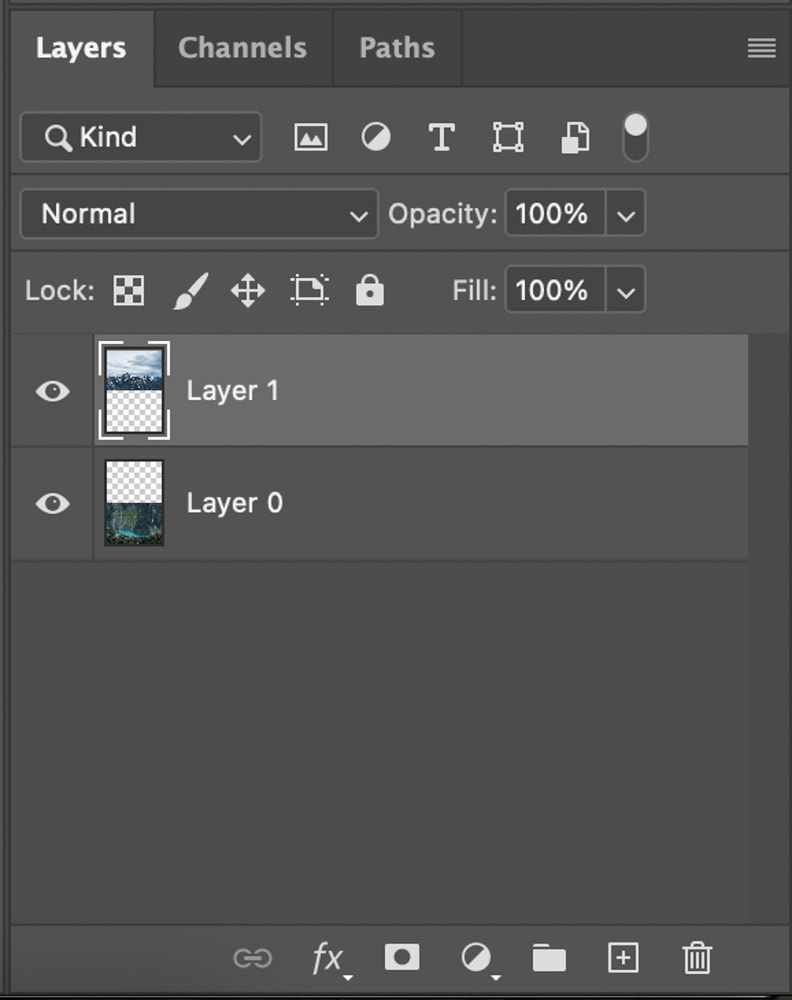
Task: Select the Layer 0 thumbnail
Action: tap(134, 503)
